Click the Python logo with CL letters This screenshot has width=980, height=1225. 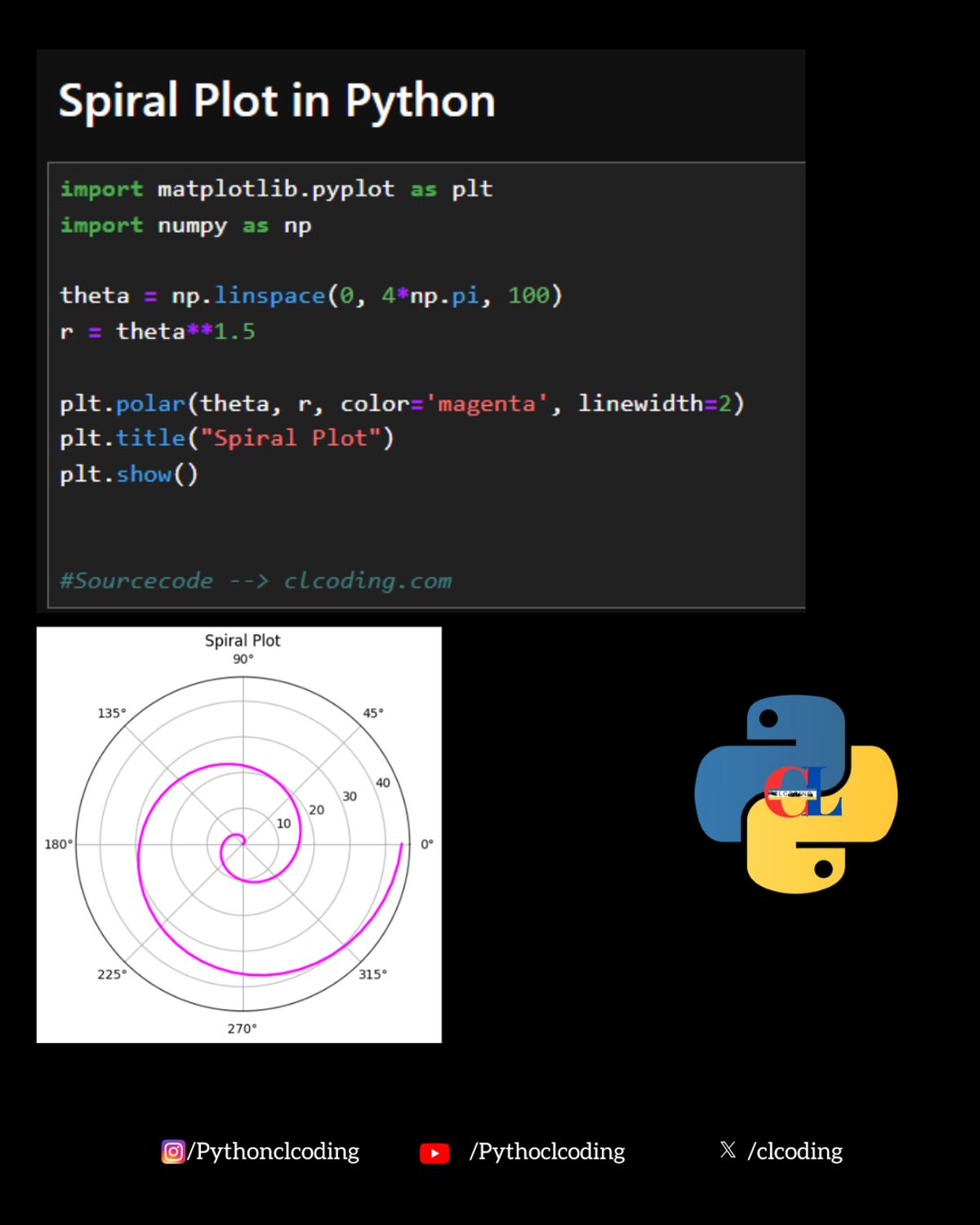click(x=795, y=793)
